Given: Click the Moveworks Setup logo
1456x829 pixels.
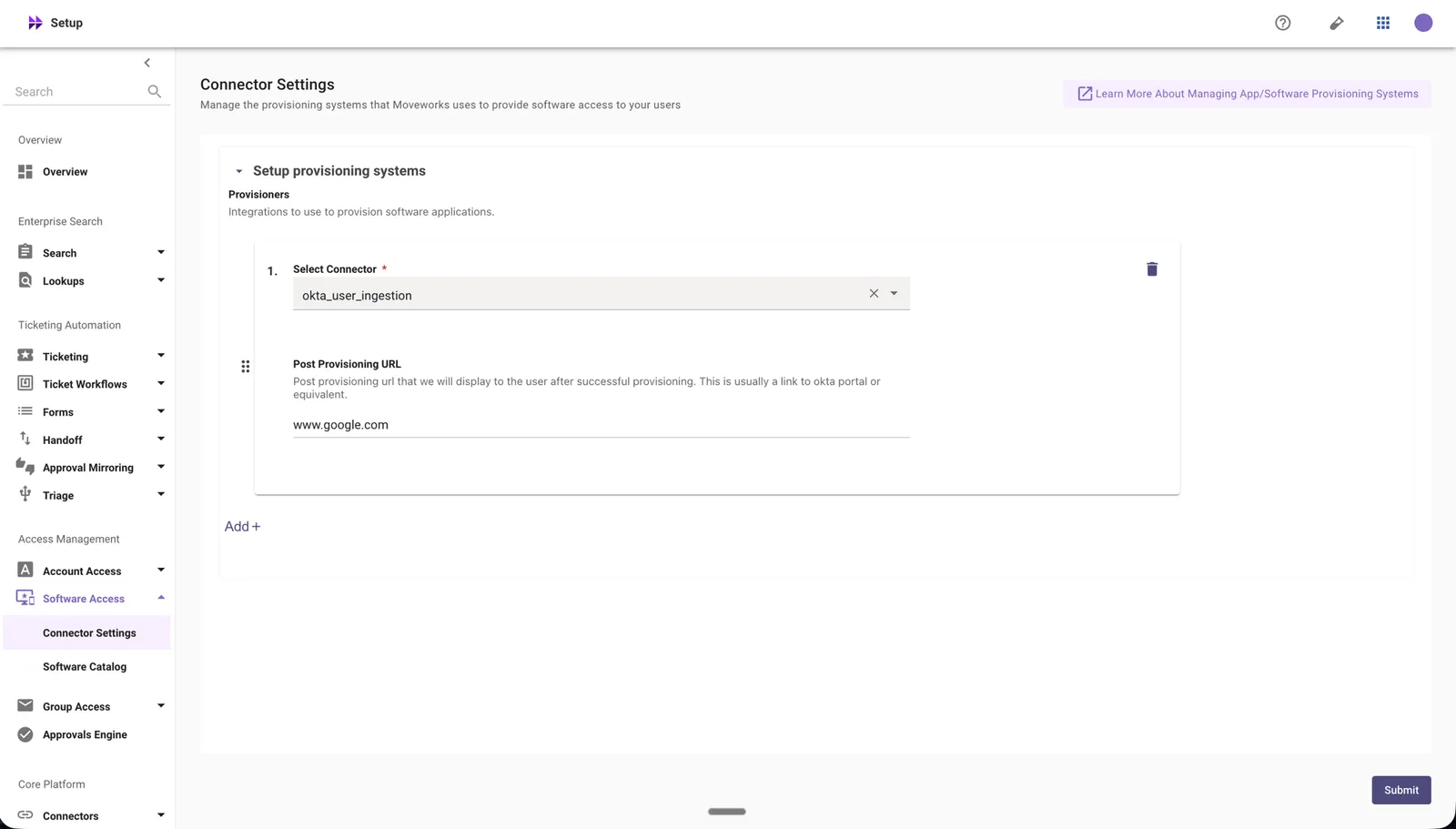Looking at the screenshot, I should click(56, 23).
